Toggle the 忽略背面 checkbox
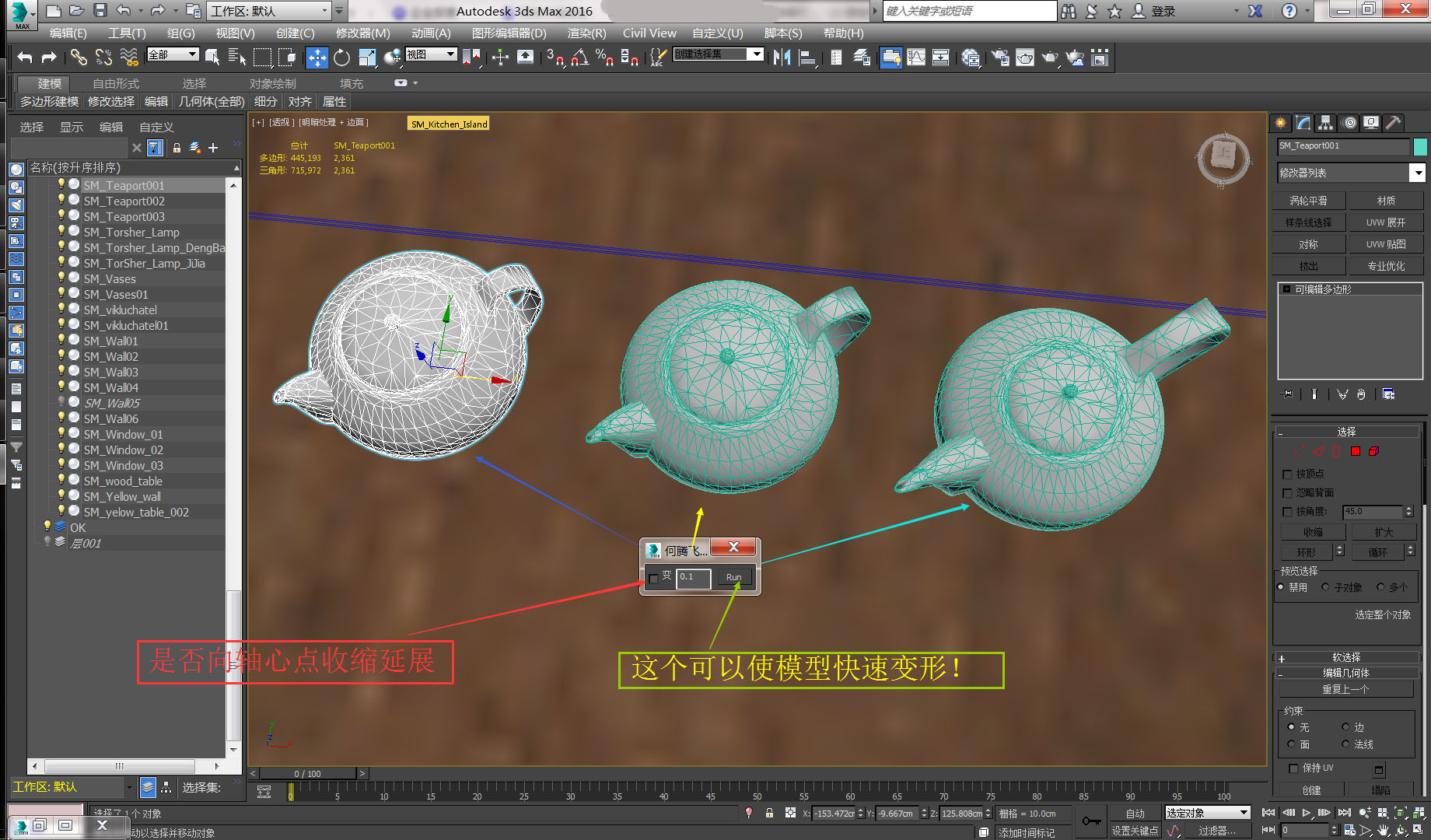Image resolution: width=1431 pixels, height=840 pixels. [1287, 492]
